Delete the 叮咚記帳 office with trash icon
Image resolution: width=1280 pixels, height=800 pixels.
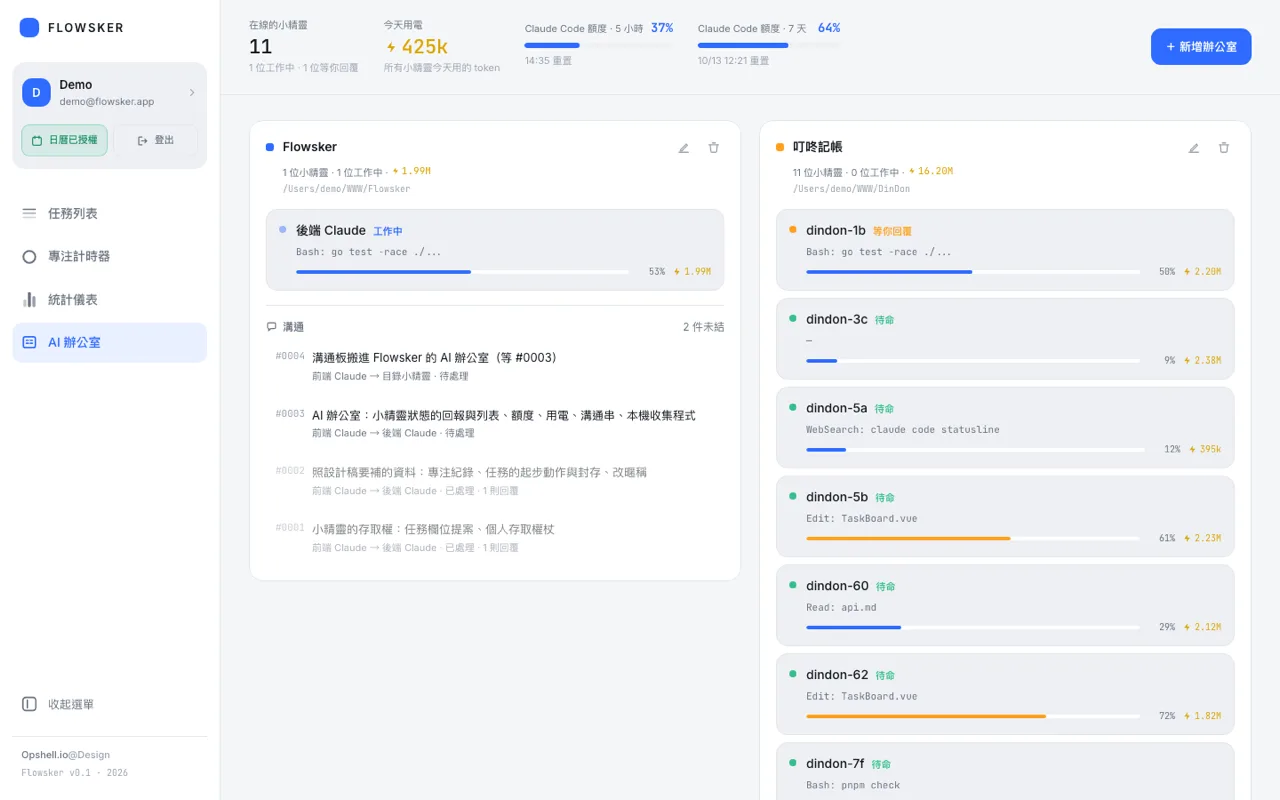click(1223, 148)
